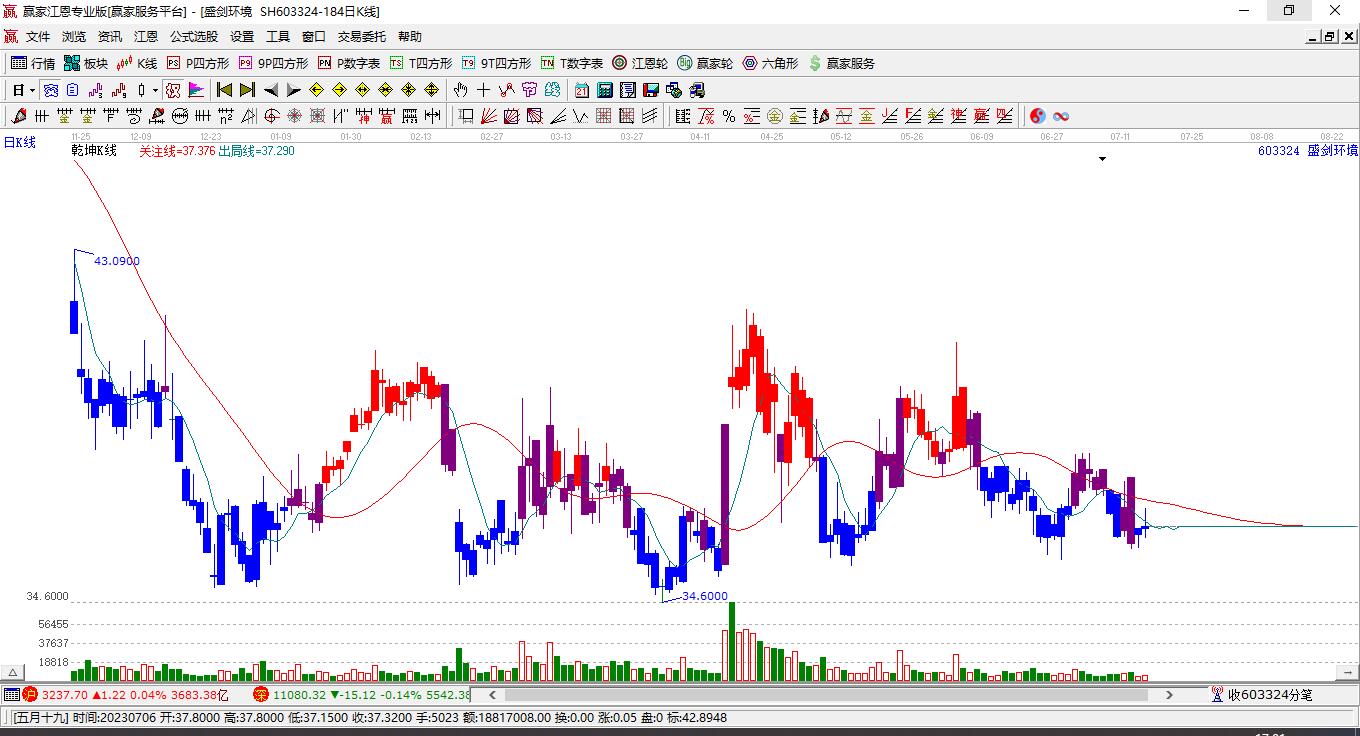Click the colorful flag icon in toolbar

click(197, 90)
